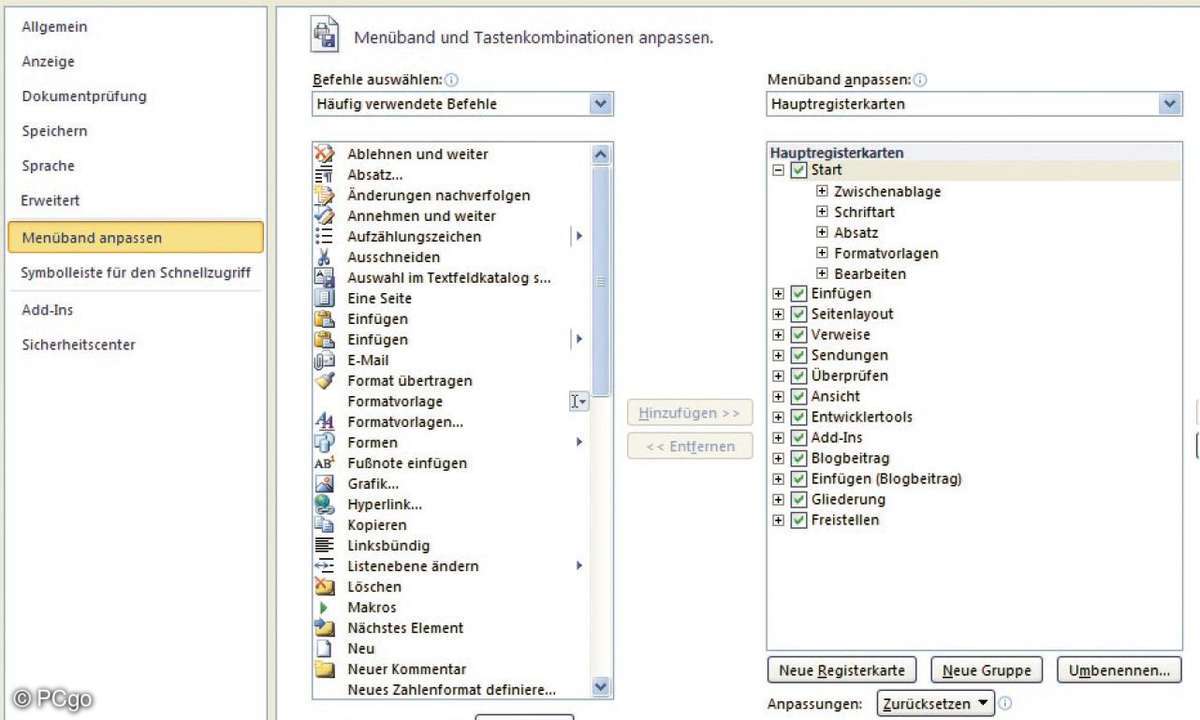Expand the Gliederung tree node
1200x720 pixels.
[x=778, y=499]
